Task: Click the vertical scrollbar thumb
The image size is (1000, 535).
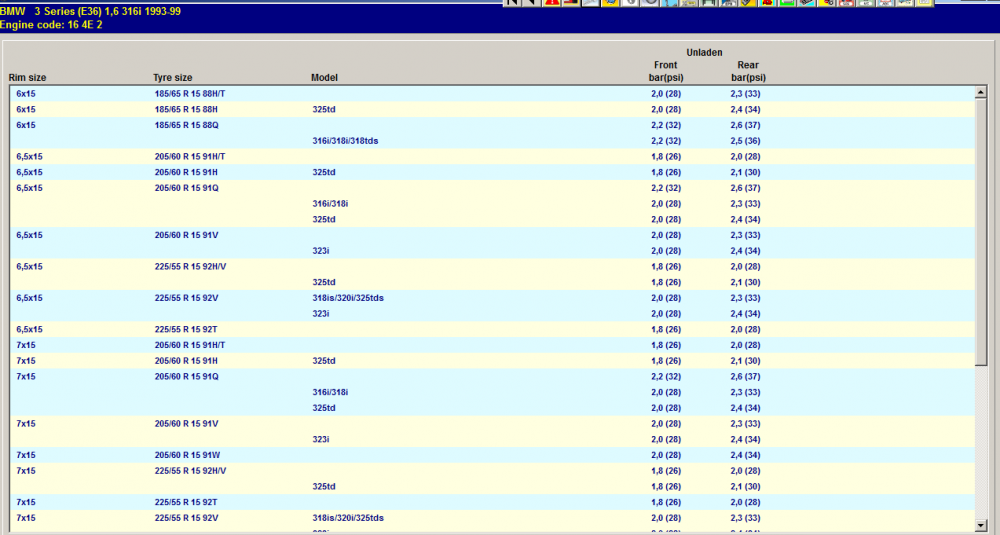Action: click(981, 232)
